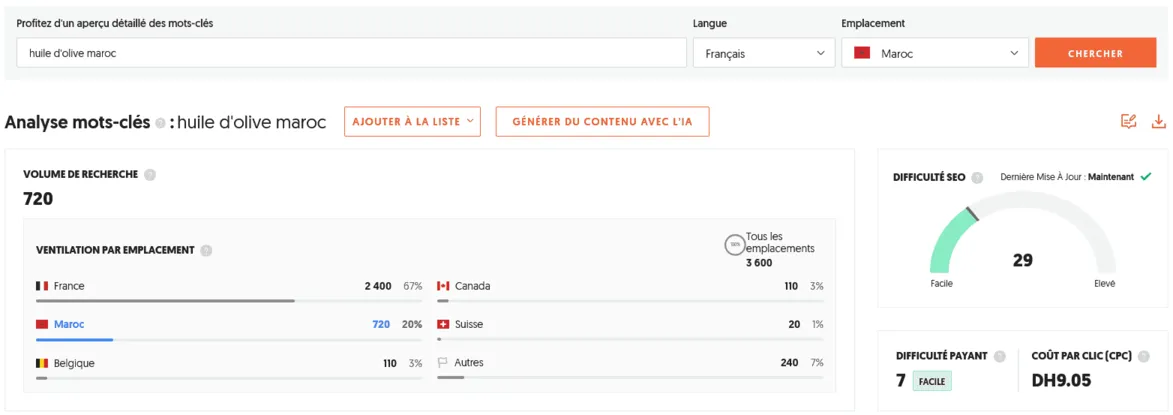The height and width of the screenshot is (415, 1173).
Task: Click the Suisse location label
Action: coord(469,325)
